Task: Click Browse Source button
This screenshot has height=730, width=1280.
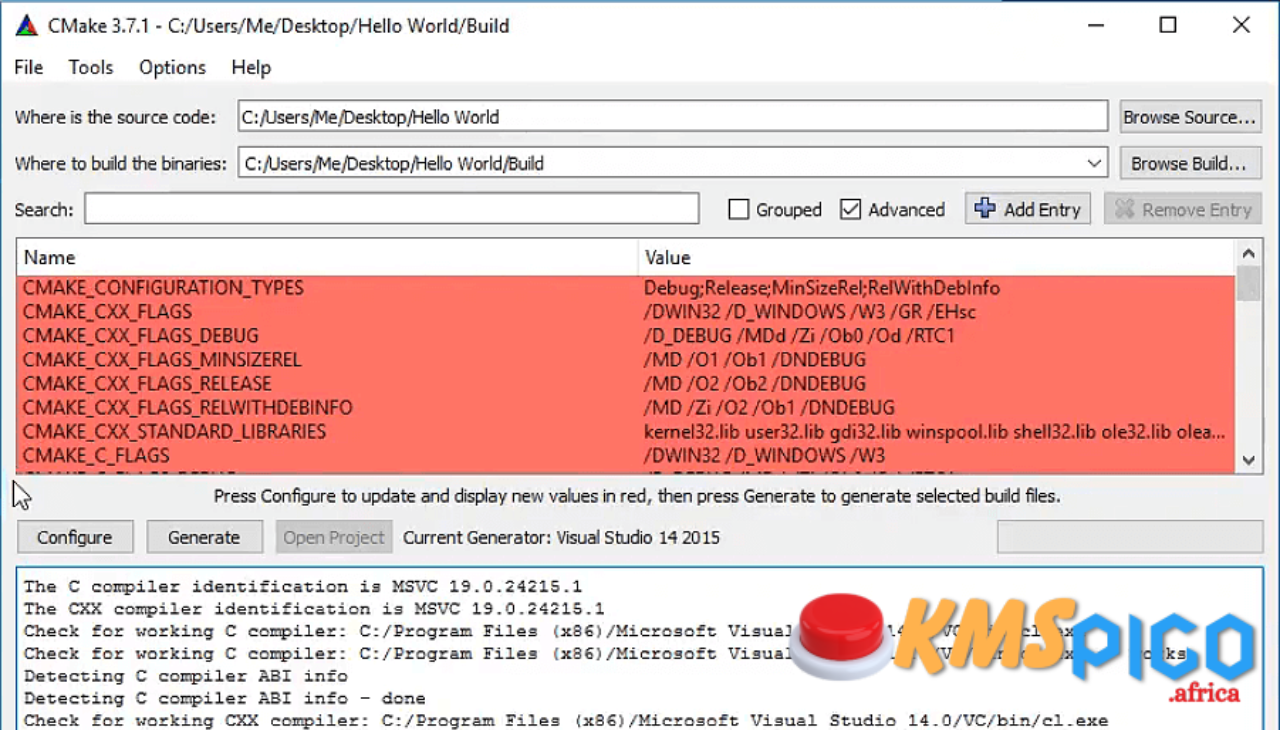Action: point(1189,117)
